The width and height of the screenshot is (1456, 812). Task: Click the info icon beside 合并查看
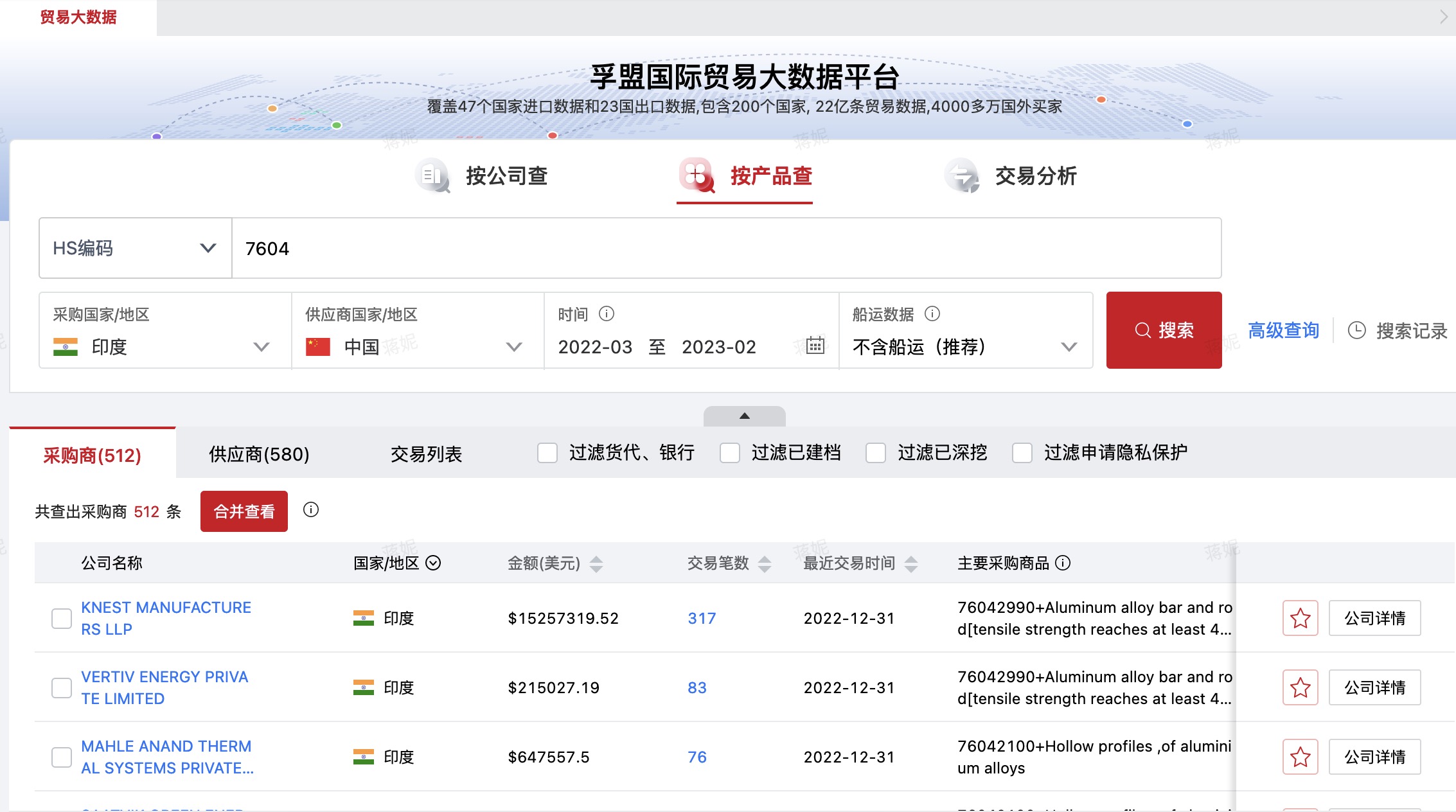312,511
